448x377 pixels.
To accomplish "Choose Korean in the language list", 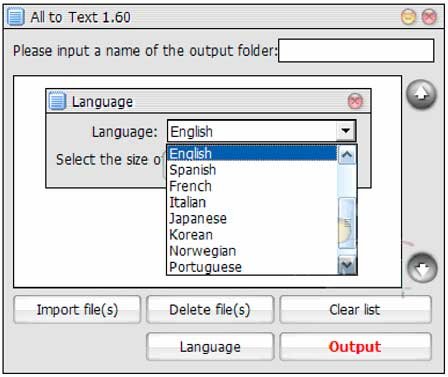I will click(252, 235).
